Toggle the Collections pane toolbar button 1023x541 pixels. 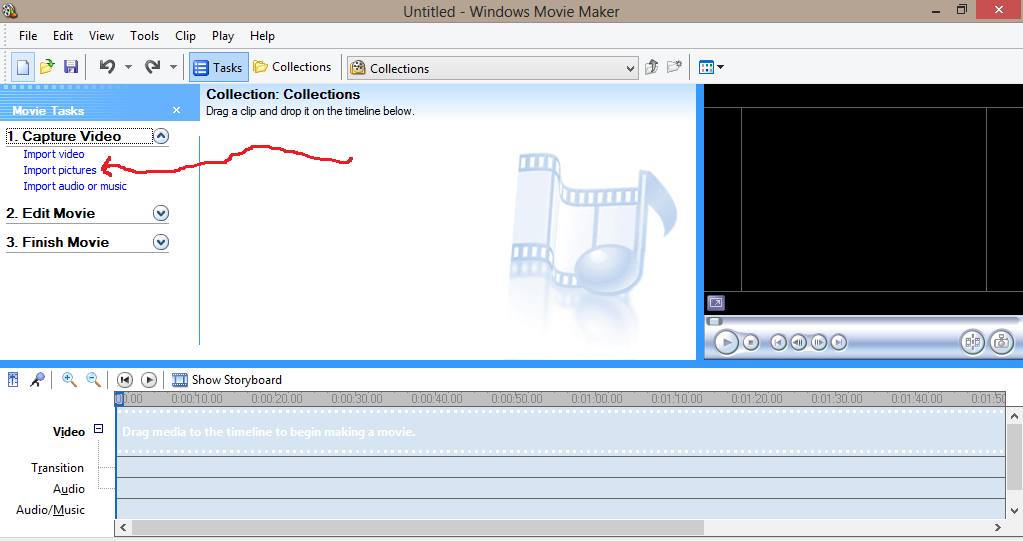[292, 67]
